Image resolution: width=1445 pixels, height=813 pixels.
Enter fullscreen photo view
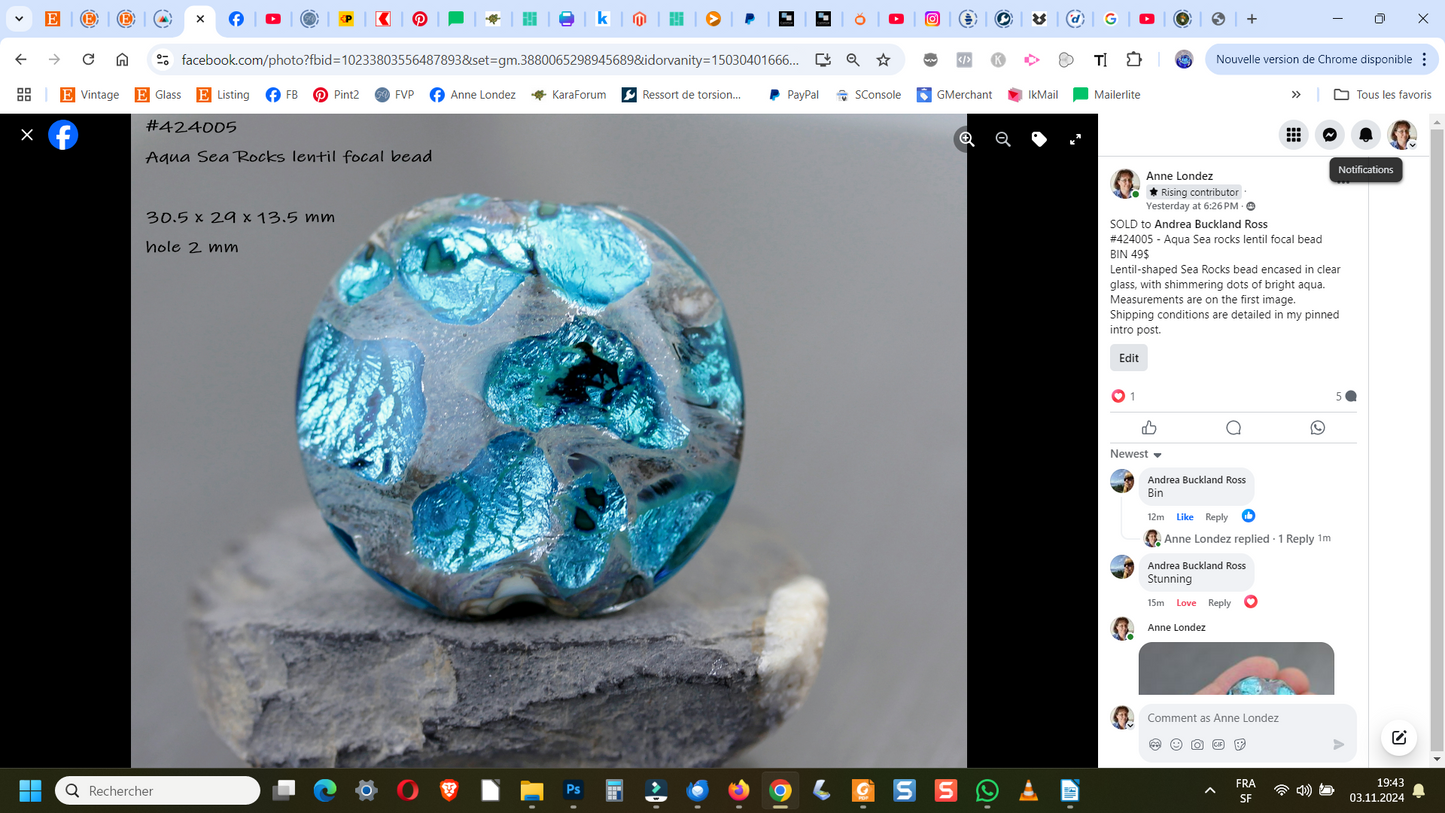point(1075,140)
